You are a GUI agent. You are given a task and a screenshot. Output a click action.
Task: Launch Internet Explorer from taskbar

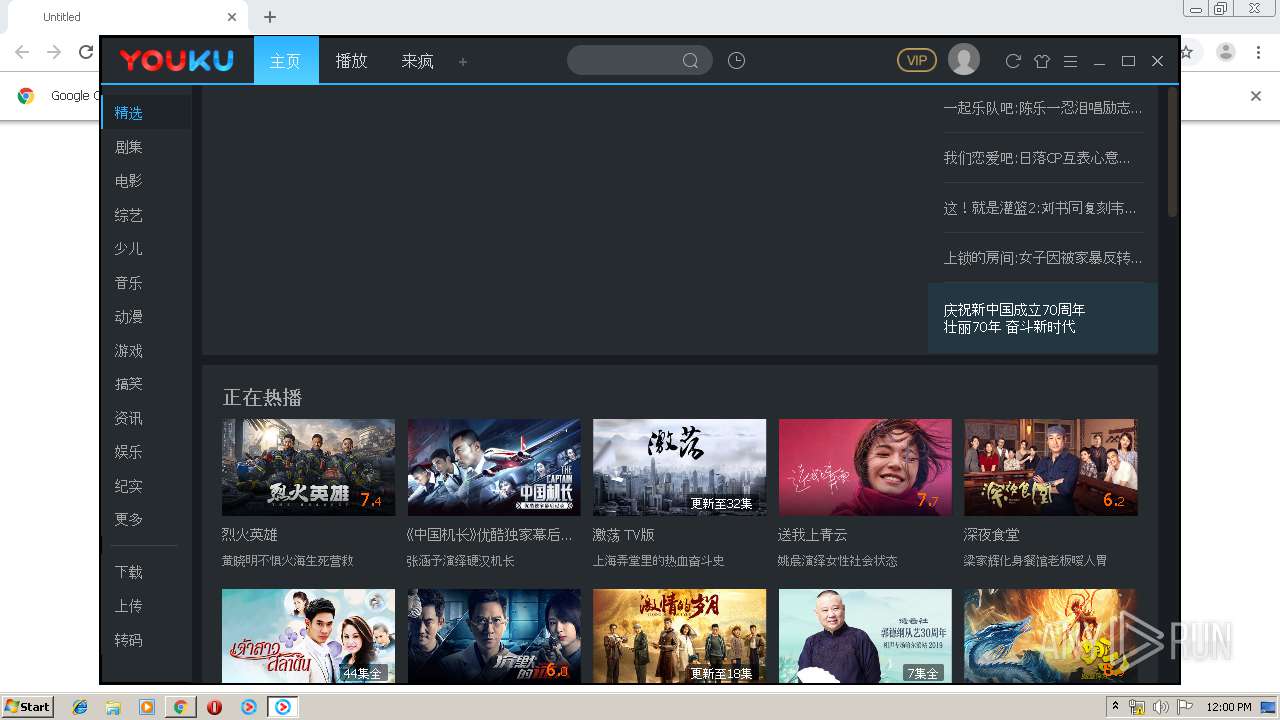click(x=80, y=707)
